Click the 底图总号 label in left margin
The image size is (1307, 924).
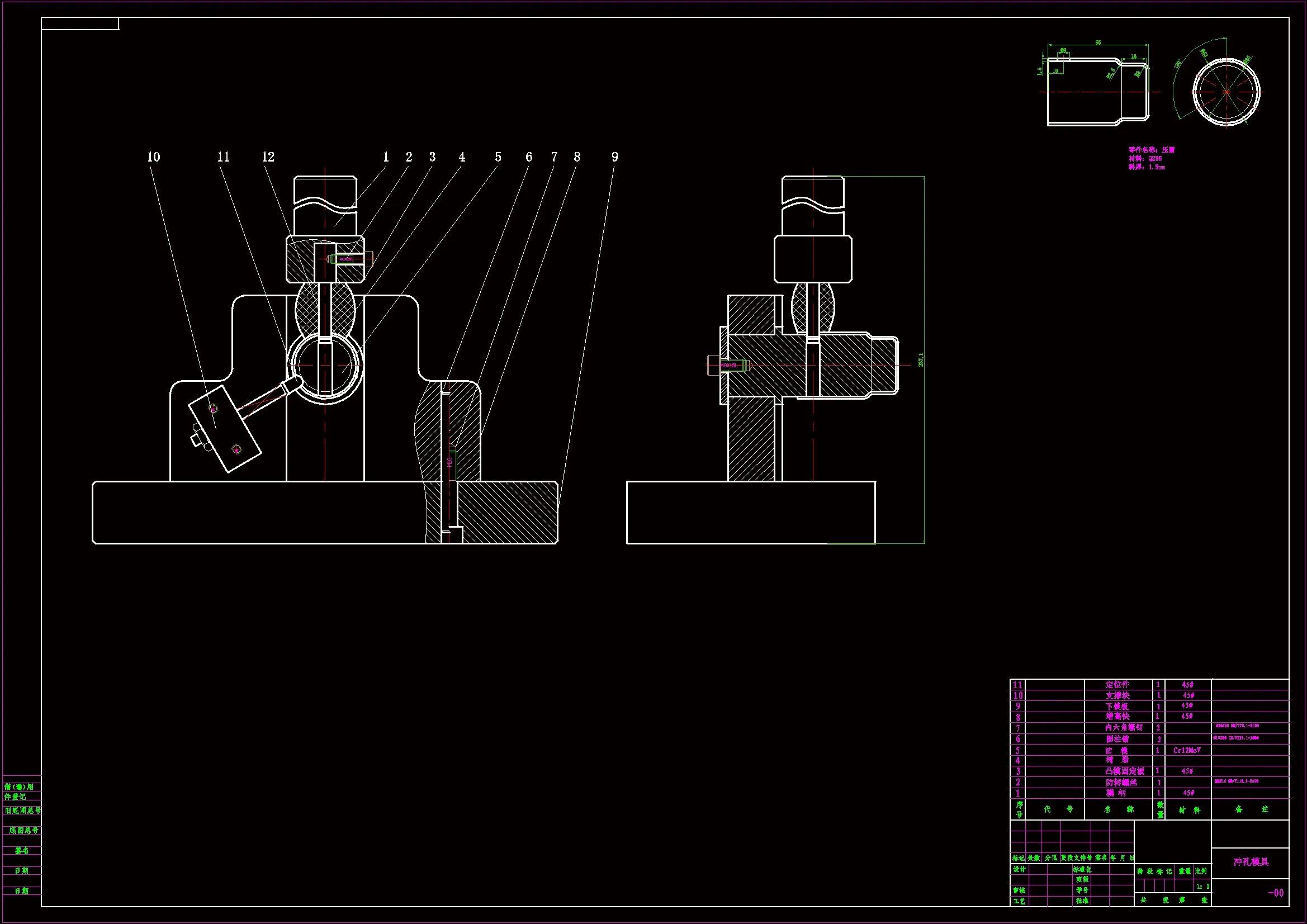23,831
